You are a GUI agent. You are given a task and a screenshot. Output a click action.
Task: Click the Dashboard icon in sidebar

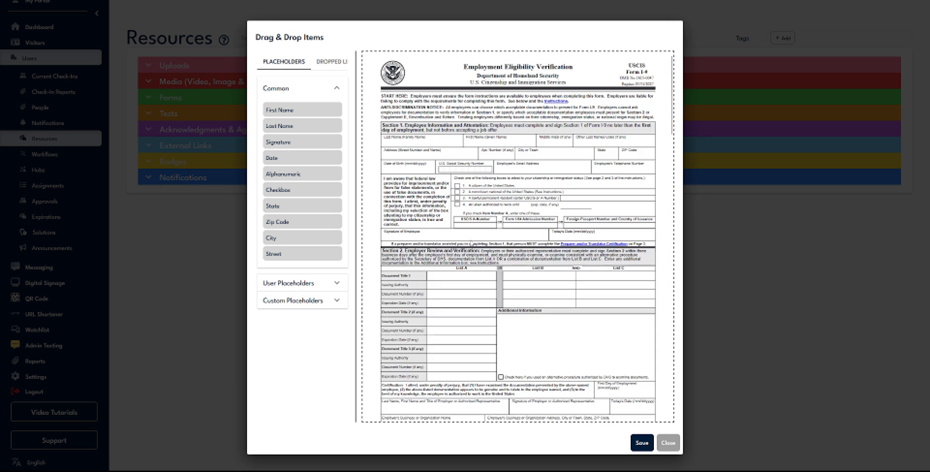[x=15, y=27]
